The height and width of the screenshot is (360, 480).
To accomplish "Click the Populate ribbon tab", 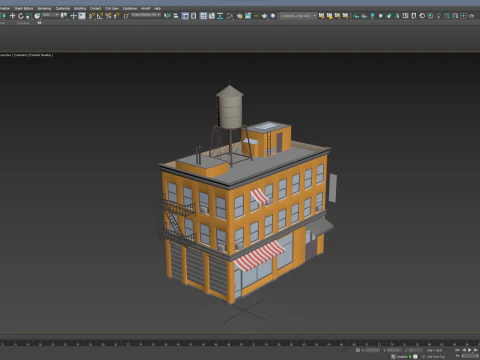I will [23, 23].
